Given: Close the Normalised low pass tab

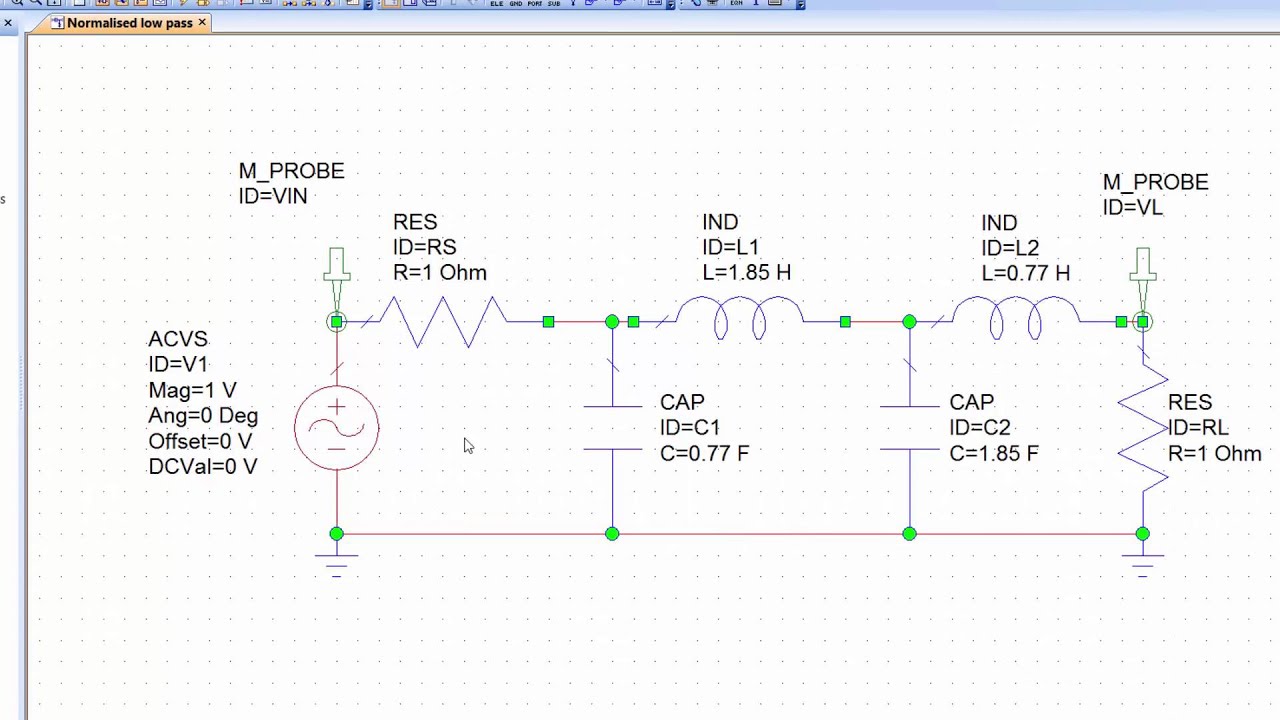Looking at the screenshot, I should click(202, 22).
